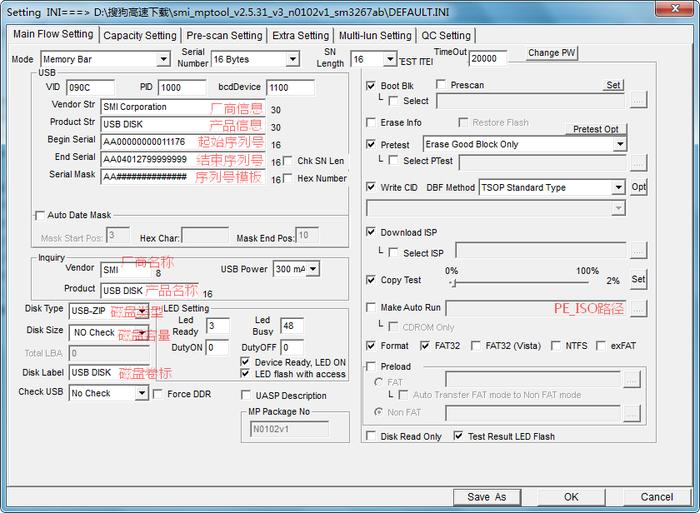700x513 pixels.
Task: Open Check USB No Check dropdown
Action: click(142, 393)
